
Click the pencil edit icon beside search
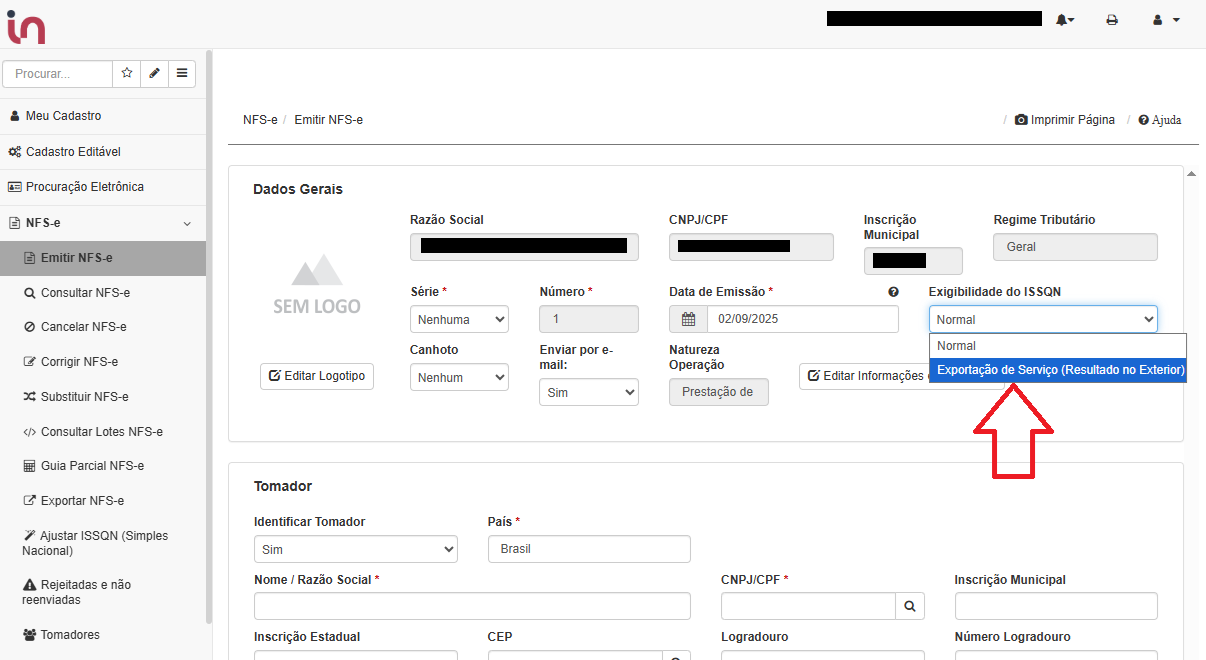154,73
